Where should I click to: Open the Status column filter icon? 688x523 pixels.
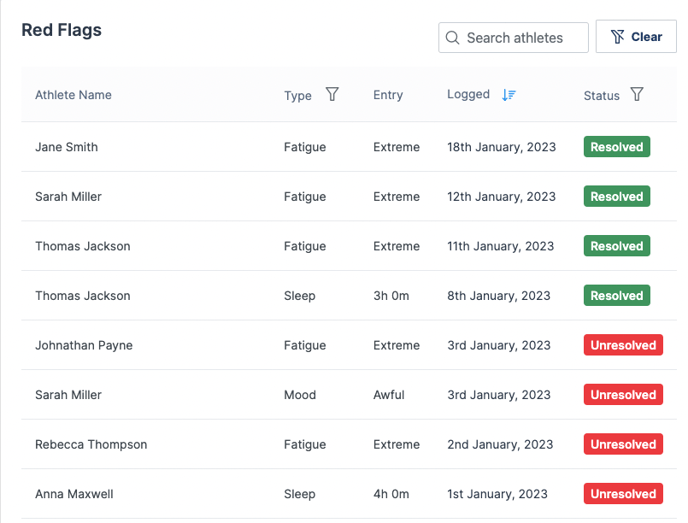tap(637, 94)
